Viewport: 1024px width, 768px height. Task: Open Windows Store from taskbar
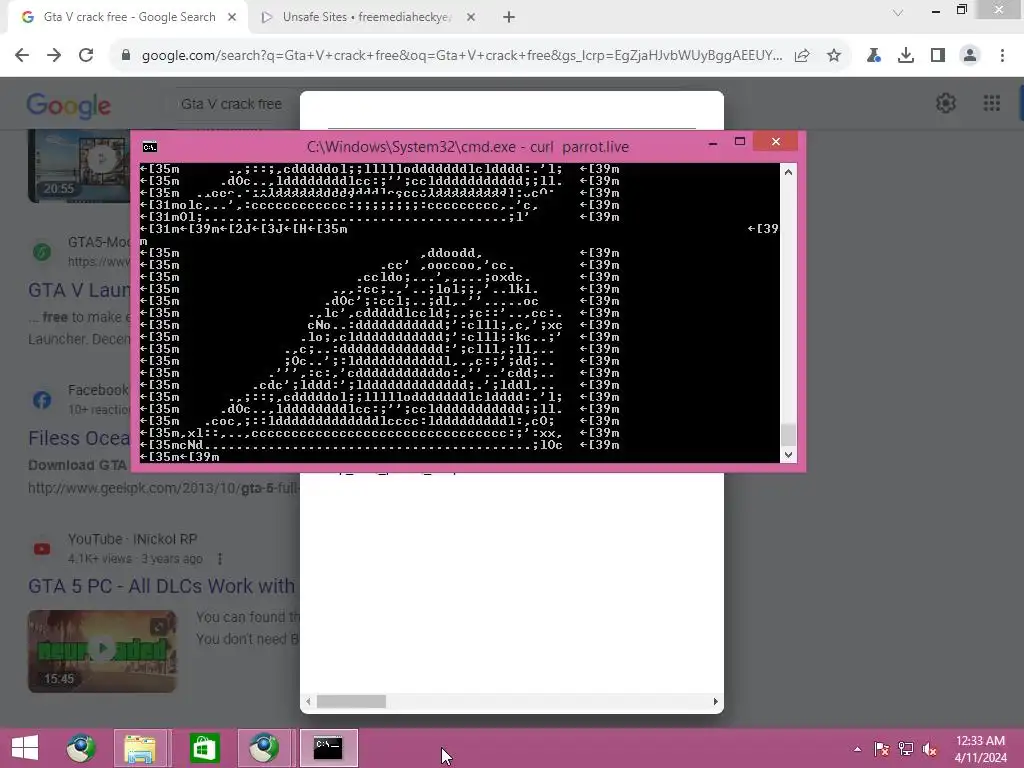tap(204, 748)
